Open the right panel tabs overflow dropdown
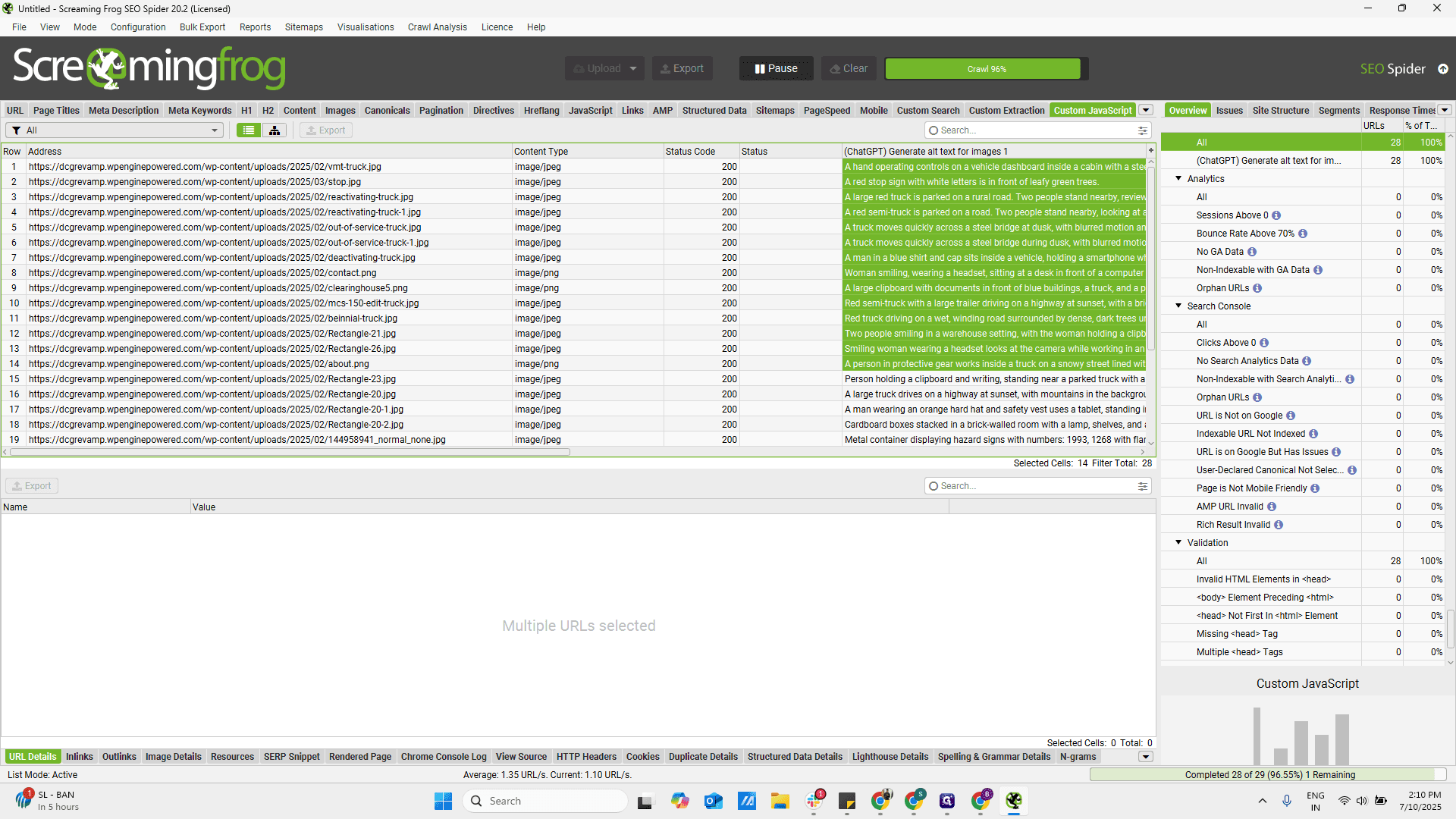The height and width of the screenshot is (819, 1456). tap(1445, 110)
